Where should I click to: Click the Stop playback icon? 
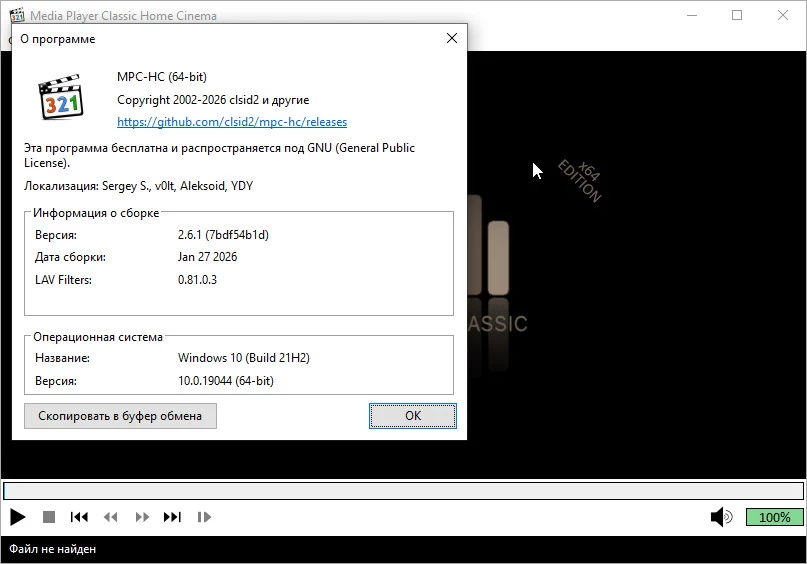(x=48, y=517)
